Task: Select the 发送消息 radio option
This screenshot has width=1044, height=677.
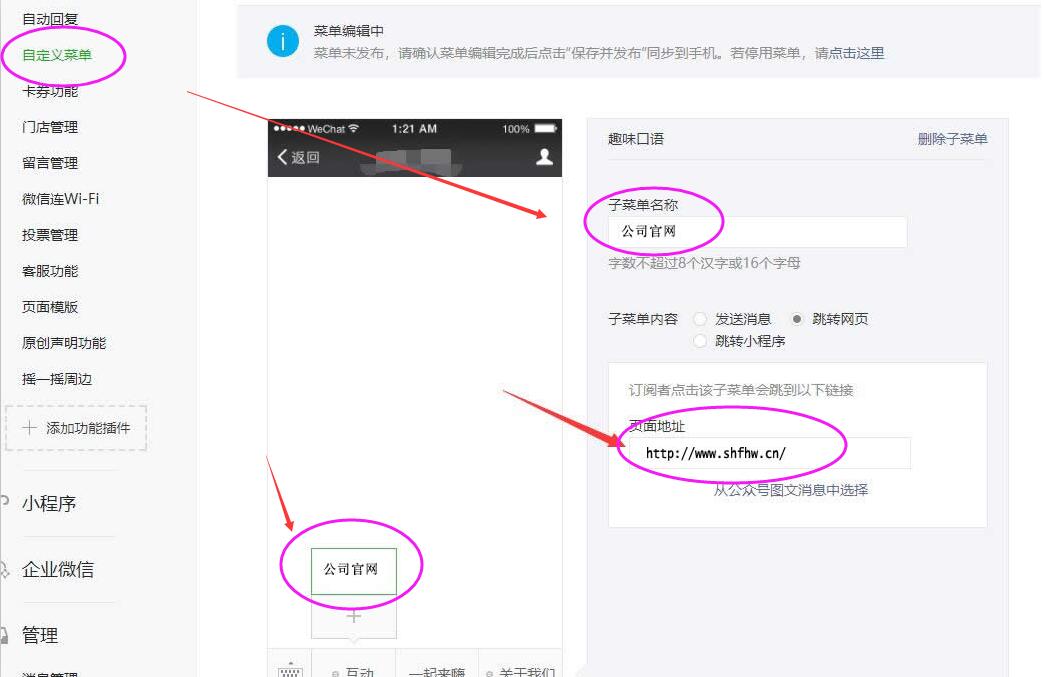Action: pyautogui.click(x=700, y=319)
